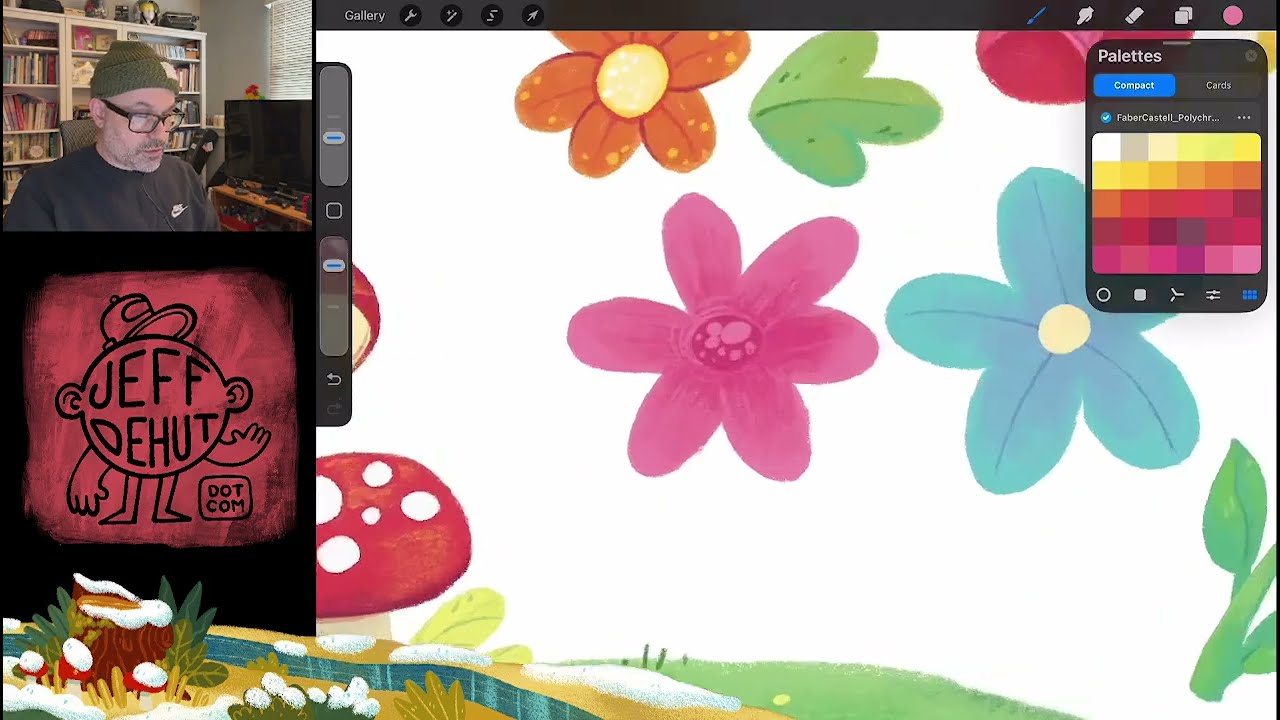Open the FaberCastell palette three-dot menu
This screenshot has width=1280, height=720.
coord(1244,118)
